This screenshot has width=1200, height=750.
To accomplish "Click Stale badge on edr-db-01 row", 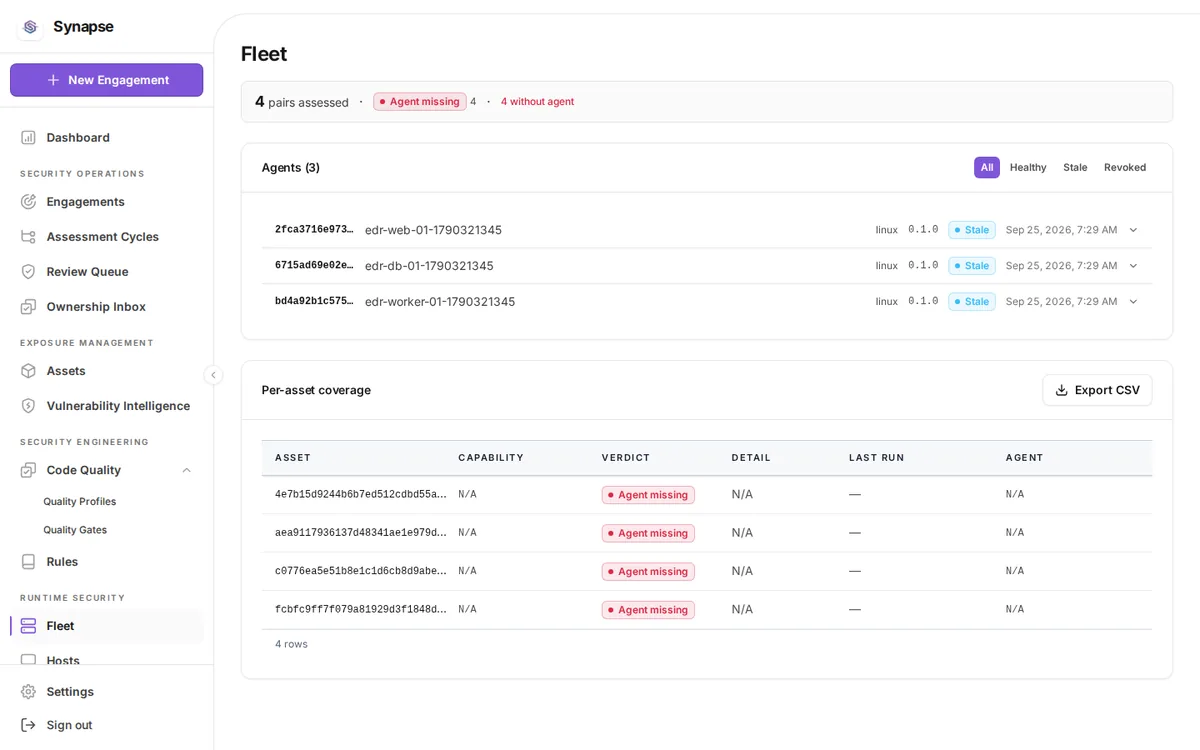I will point(972,265).
